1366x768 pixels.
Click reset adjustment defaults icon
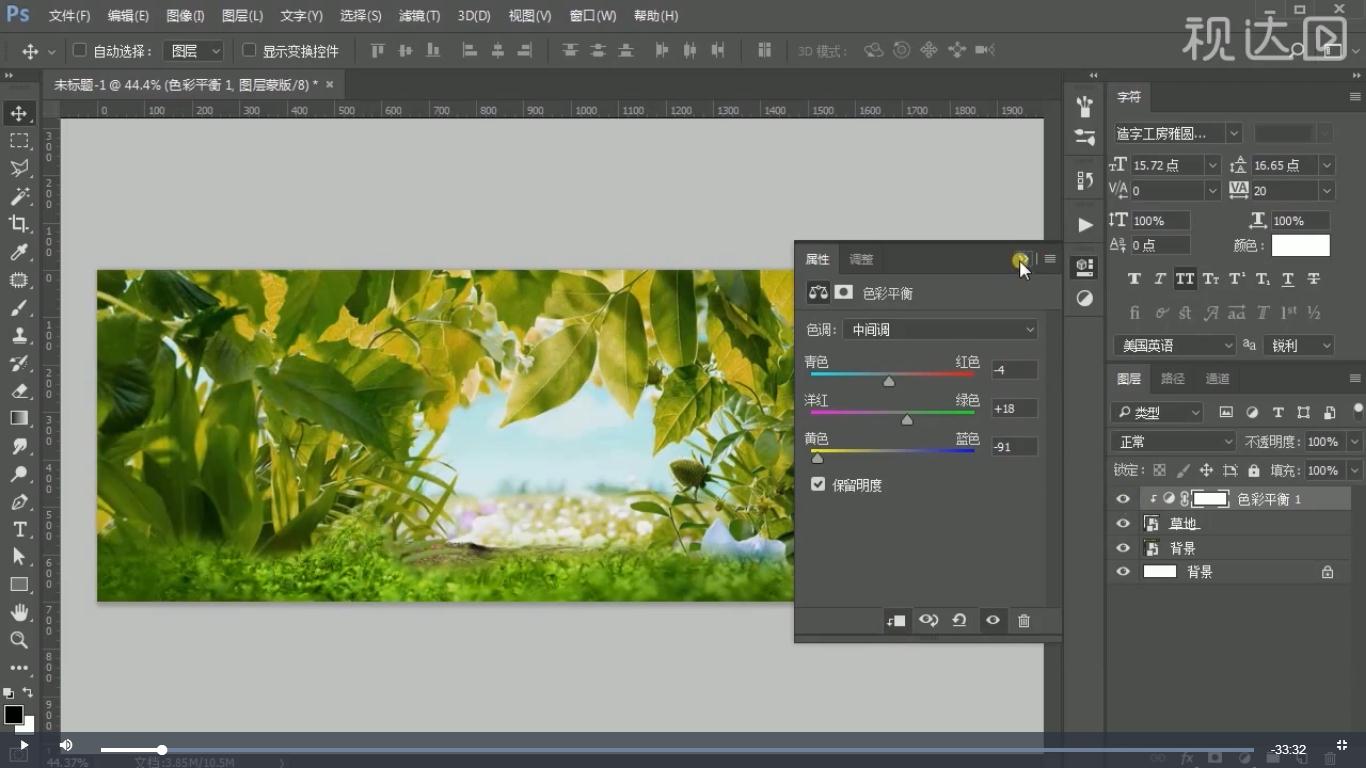click(x=959, y=621)
